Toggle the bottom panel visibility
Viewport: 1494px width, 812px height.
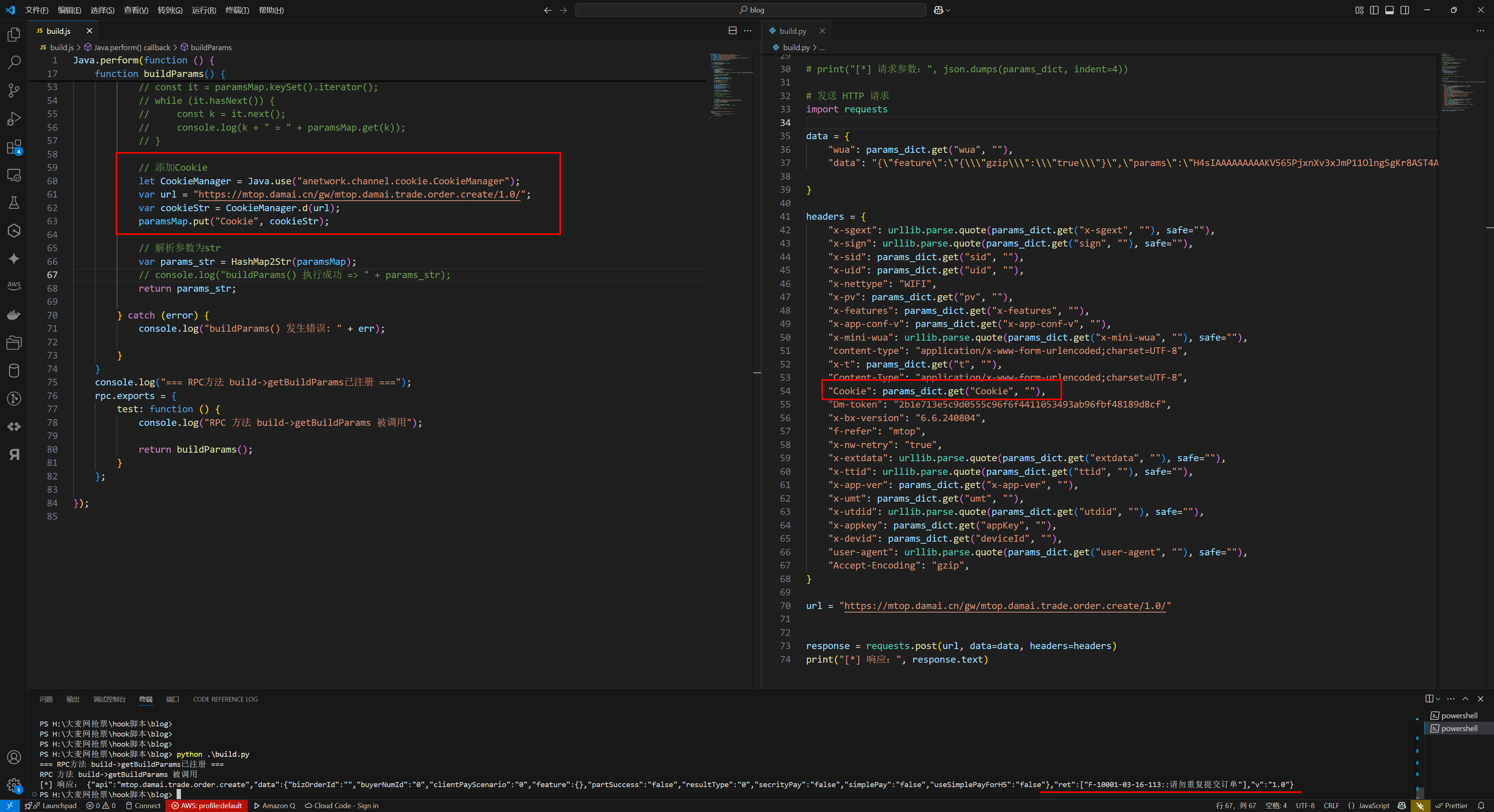click(1390, 10)
